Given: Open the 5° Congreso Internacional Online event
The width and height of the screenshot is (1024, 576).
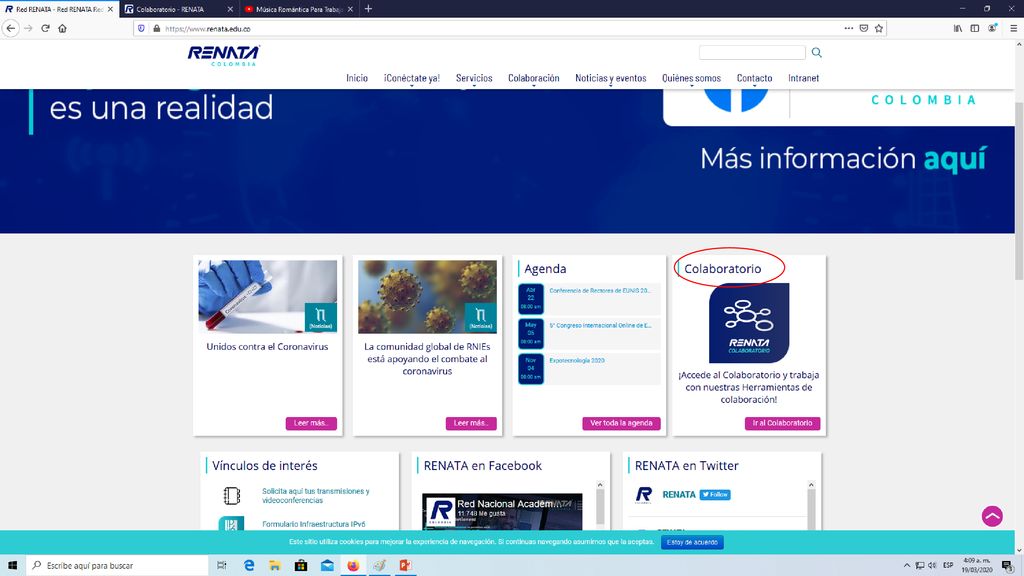Looking at the screenshot, I should point(600,325).
